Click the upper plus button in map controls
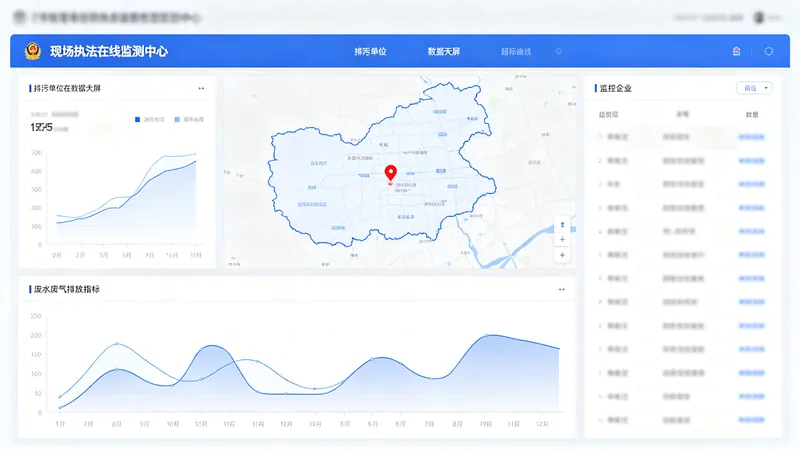 point(562,239)
